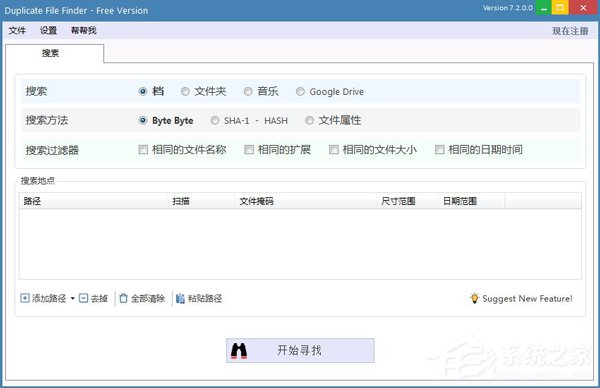Click the lightbulb Suggest New Feature icon
600x388 pixels.
click(x=474, y=298)
